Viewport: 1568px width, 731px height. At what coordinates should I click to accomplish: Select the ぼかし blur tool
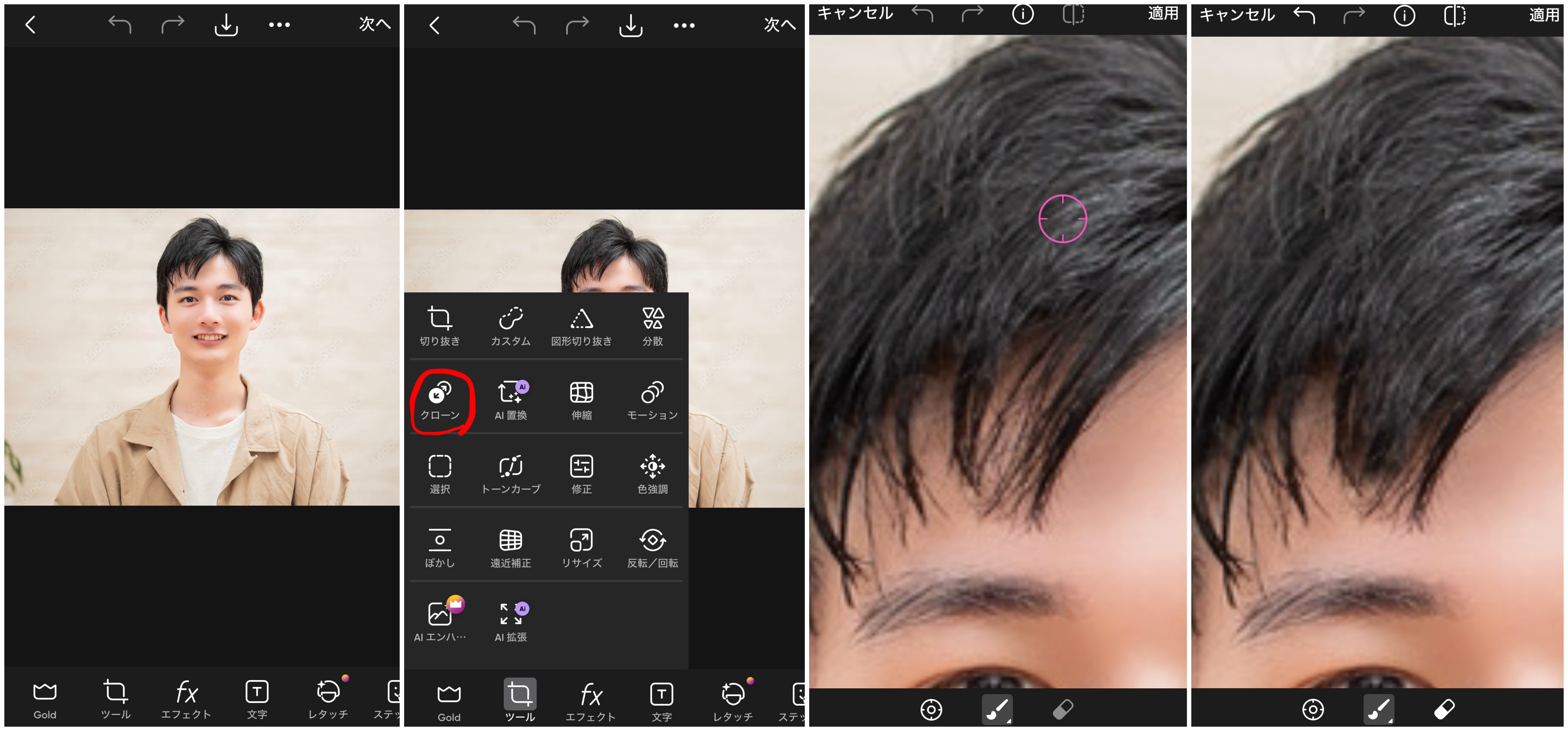coord(439,549)
